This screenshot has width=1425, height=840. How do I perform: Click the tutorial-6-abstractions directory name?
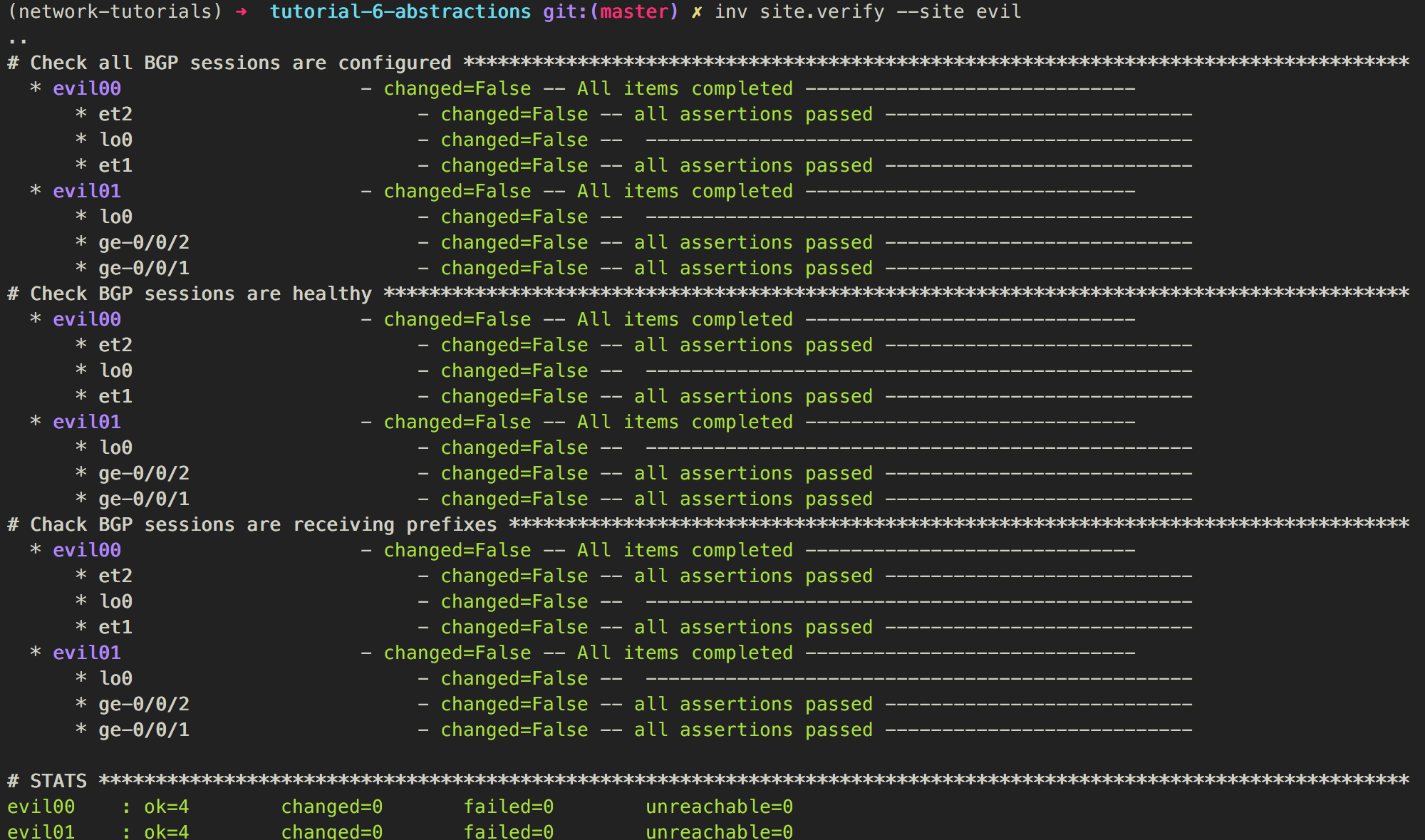tap(400, 12)
